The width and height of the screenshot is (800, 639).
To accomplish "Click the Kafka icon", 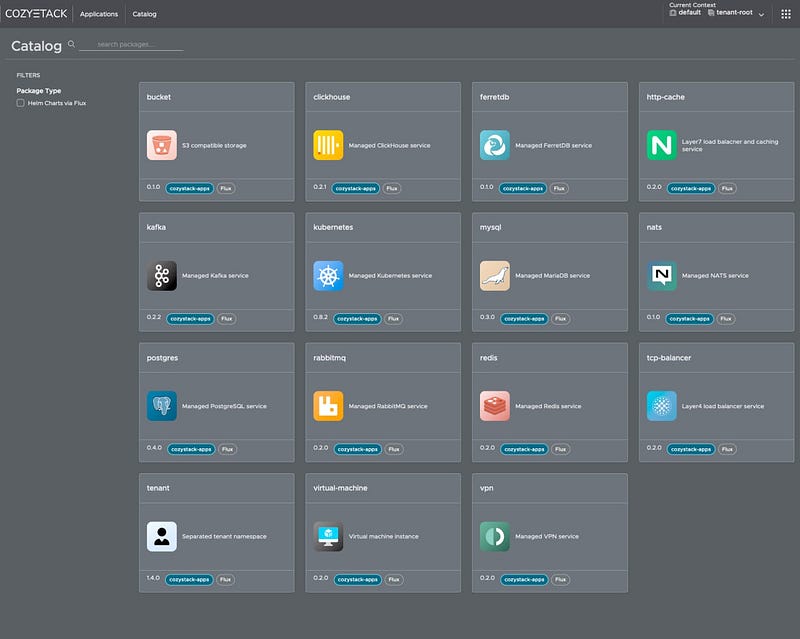I will [x=162, y=276].
